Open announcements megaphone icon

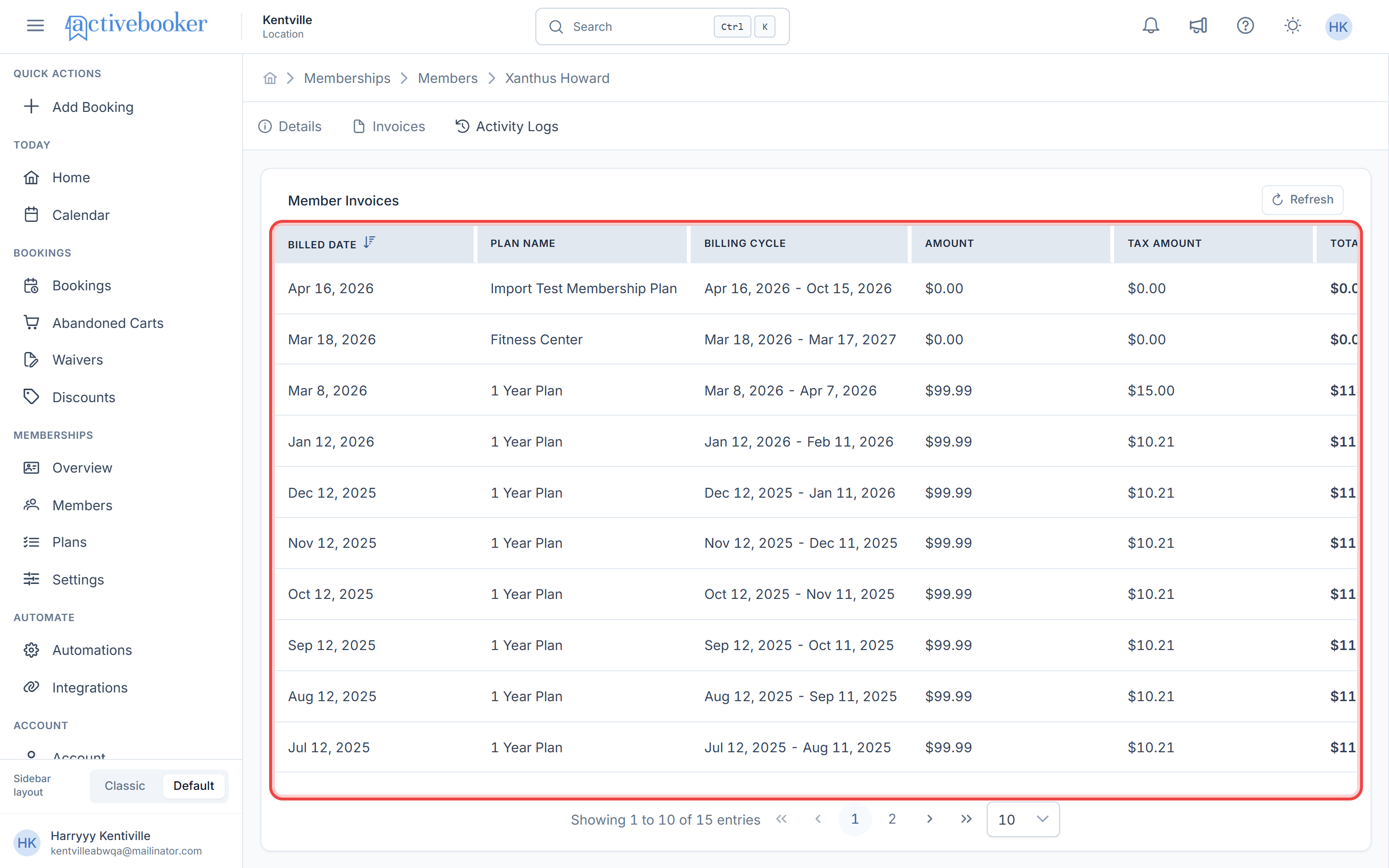(x=1198, y=26)
